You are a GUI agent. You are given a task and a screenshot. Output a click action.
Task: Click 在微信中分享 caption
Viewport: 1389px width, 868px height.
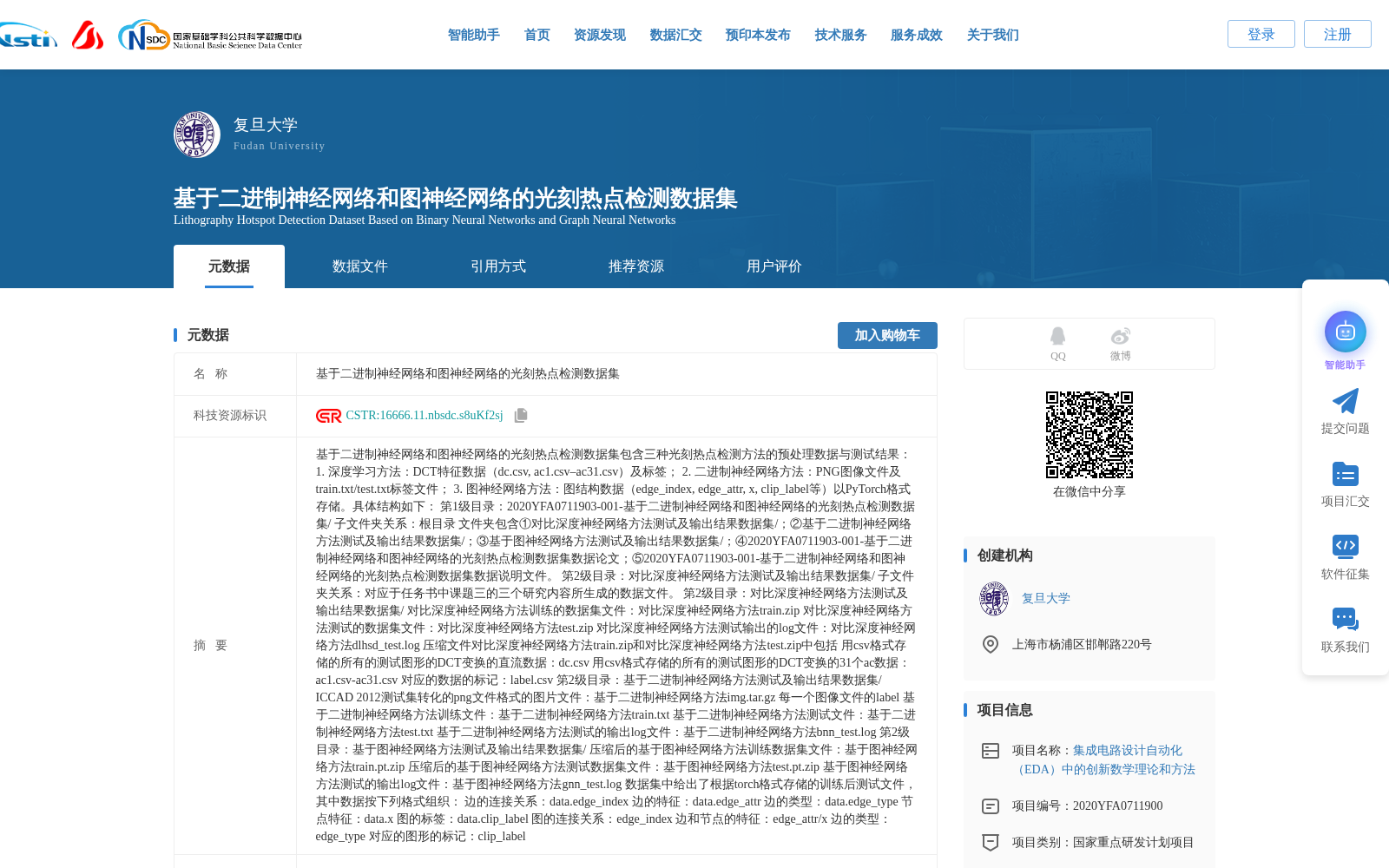coord(1089,492)
